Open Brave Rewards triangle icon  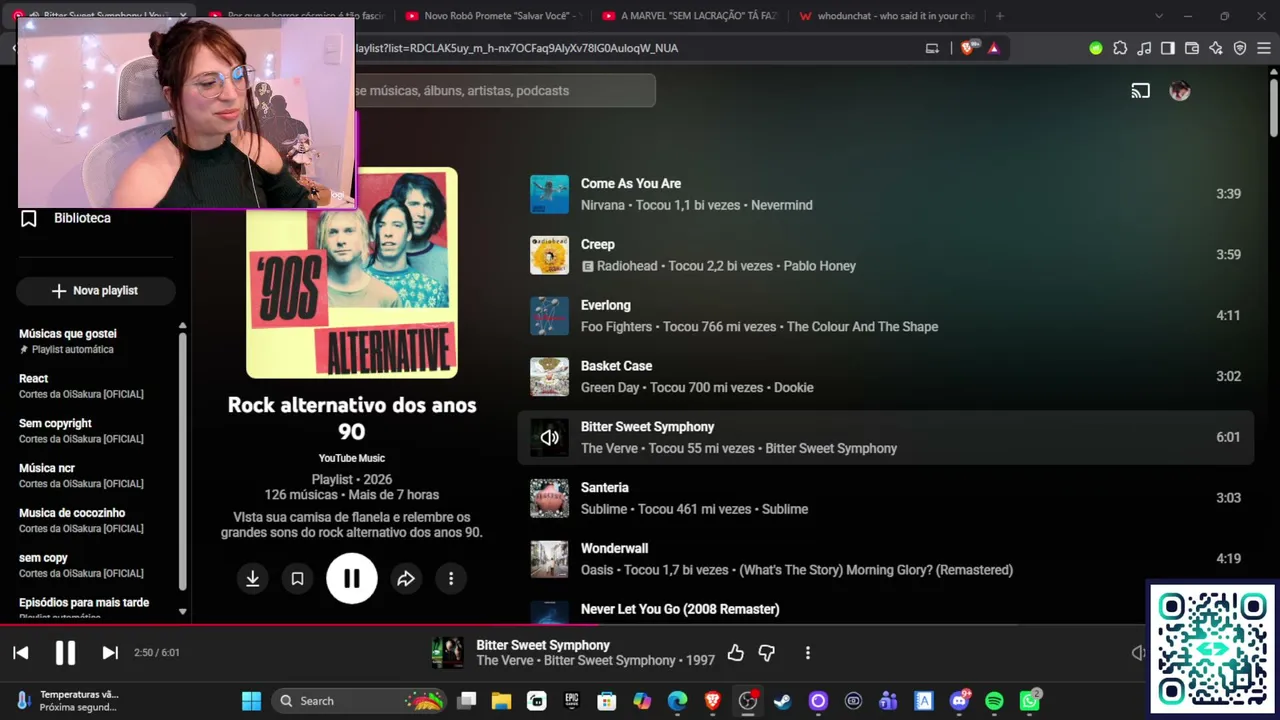coord(993,48)
